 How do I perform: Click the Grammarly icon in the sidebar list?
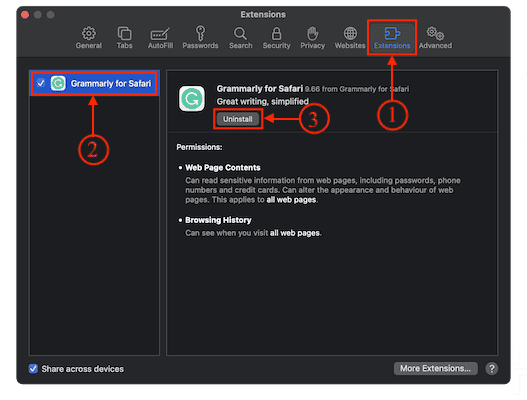point(58,83)
